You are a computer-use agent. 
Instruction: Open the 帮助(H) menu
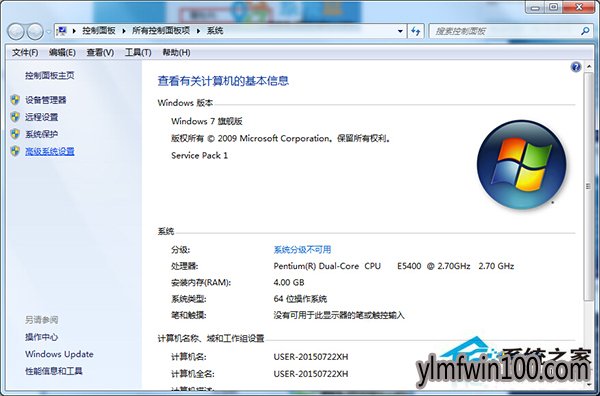coord(176,52)
